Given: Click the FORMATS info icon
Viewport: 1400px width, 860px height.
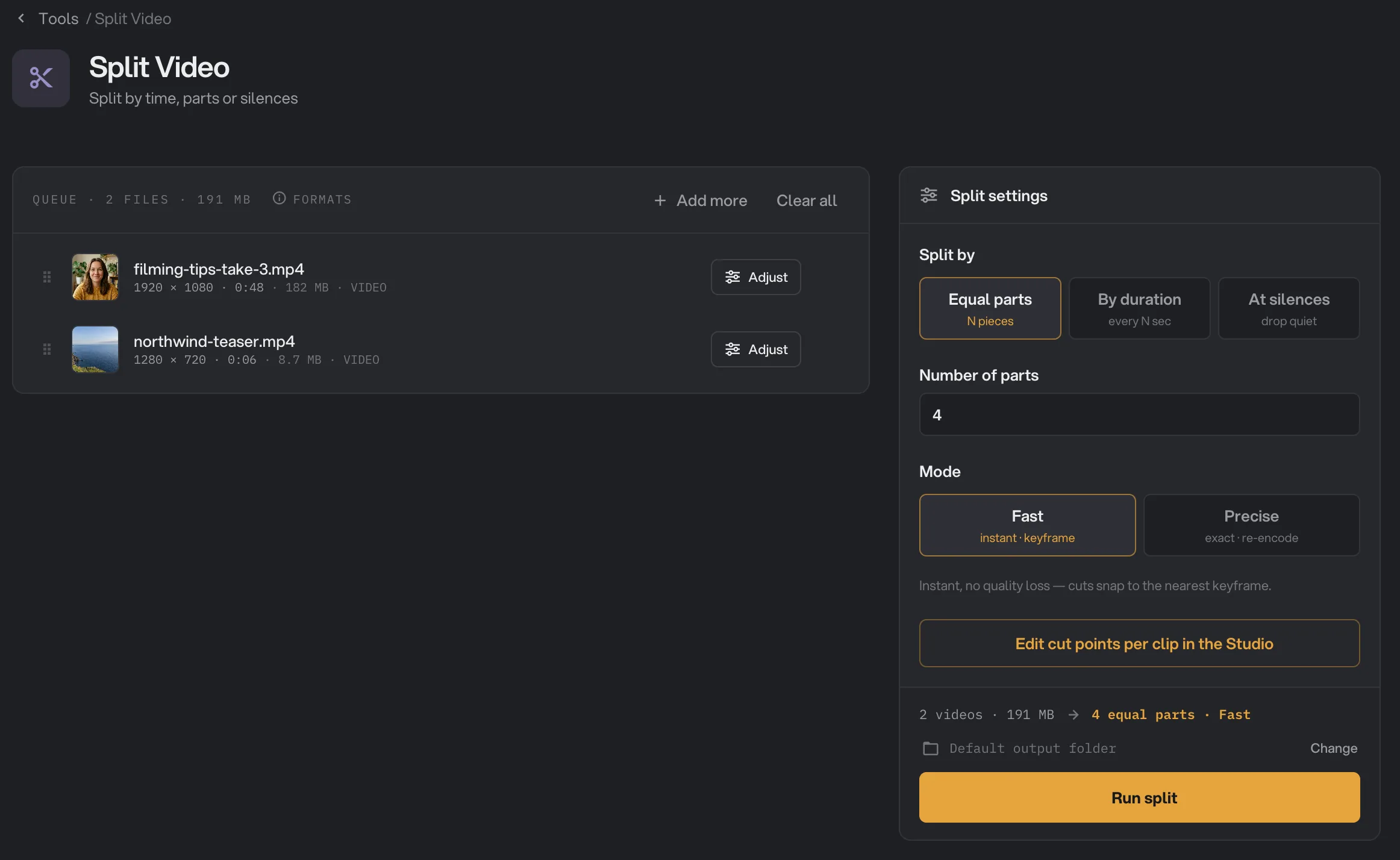Looking at the screenshot, I should pos(279,198).
